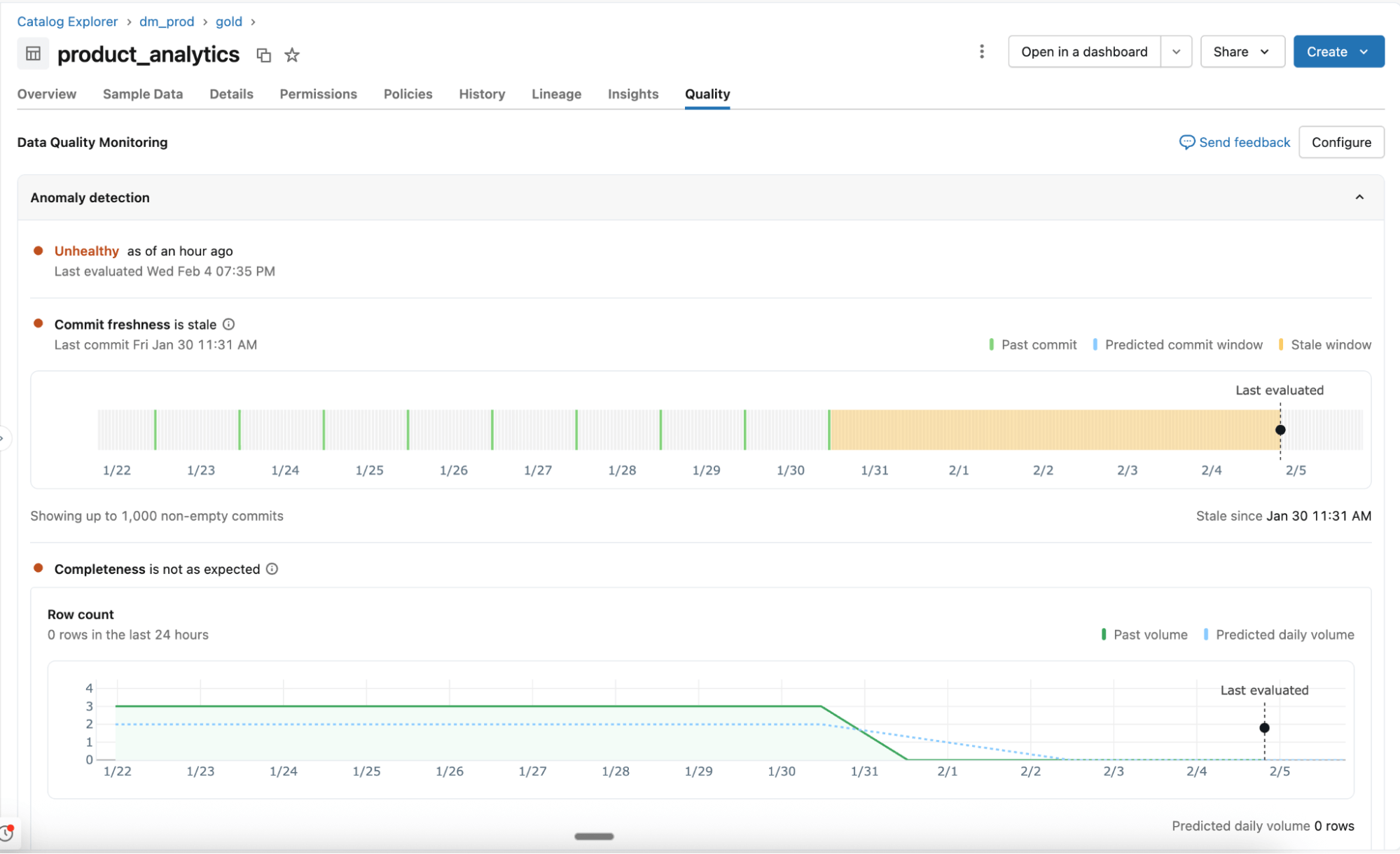Screen dimensions: 1400x854
Task: Open the three-dot kebab menu
Action: click(982, 52)
